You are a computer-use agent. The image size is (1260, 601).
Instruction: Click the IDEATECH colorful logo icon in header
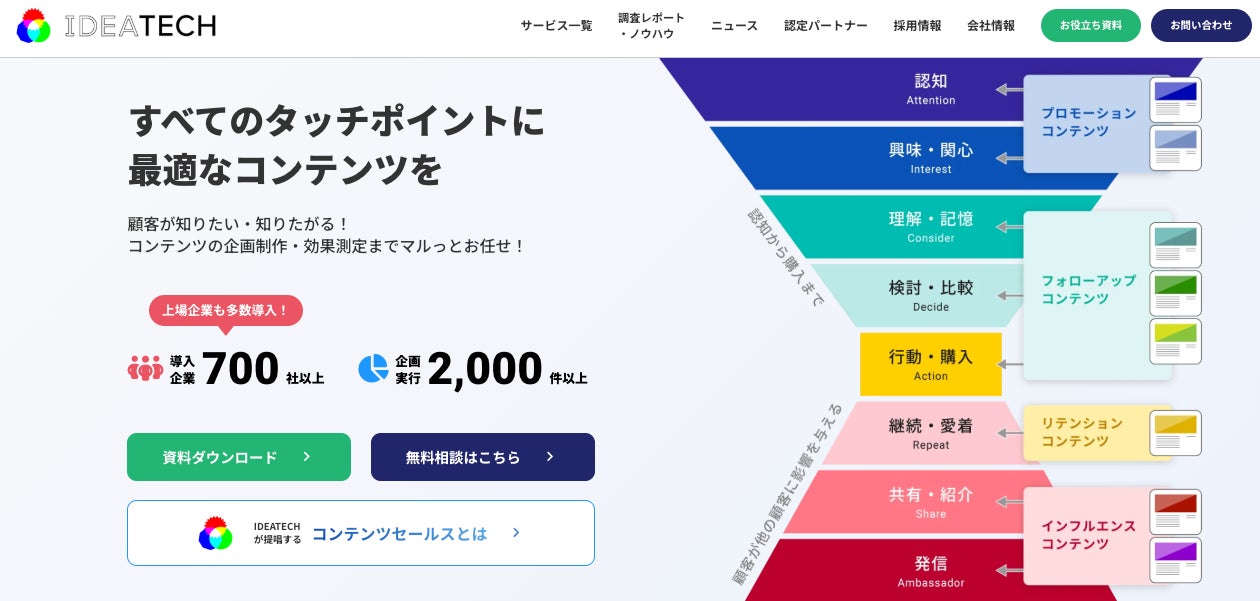pos(33,26)
